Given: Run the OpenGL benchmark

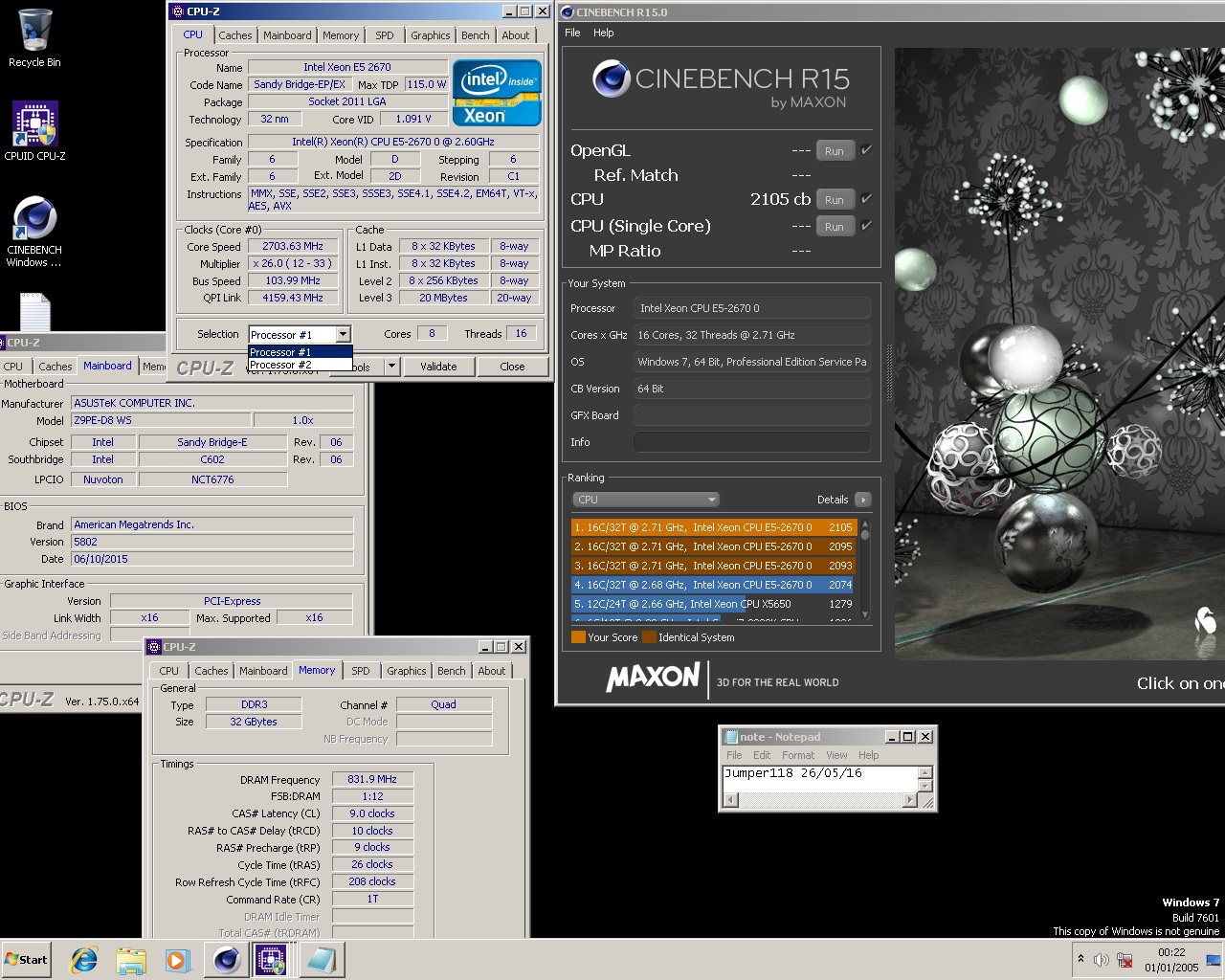Looking at the screenshot, I should 835,150.
